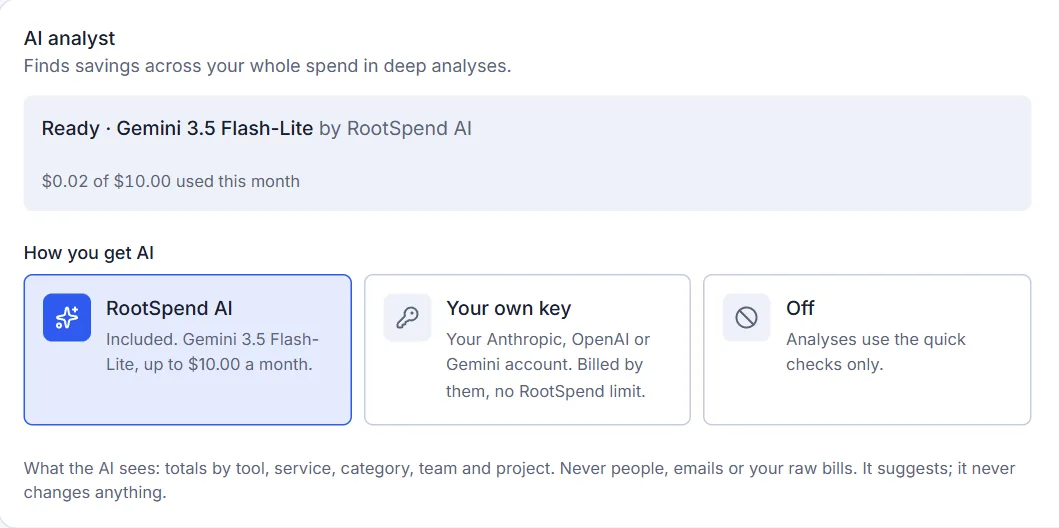Click '$0.02 of $10.00 used this month'
1059x528 pixels.
(x=171, y=181)
